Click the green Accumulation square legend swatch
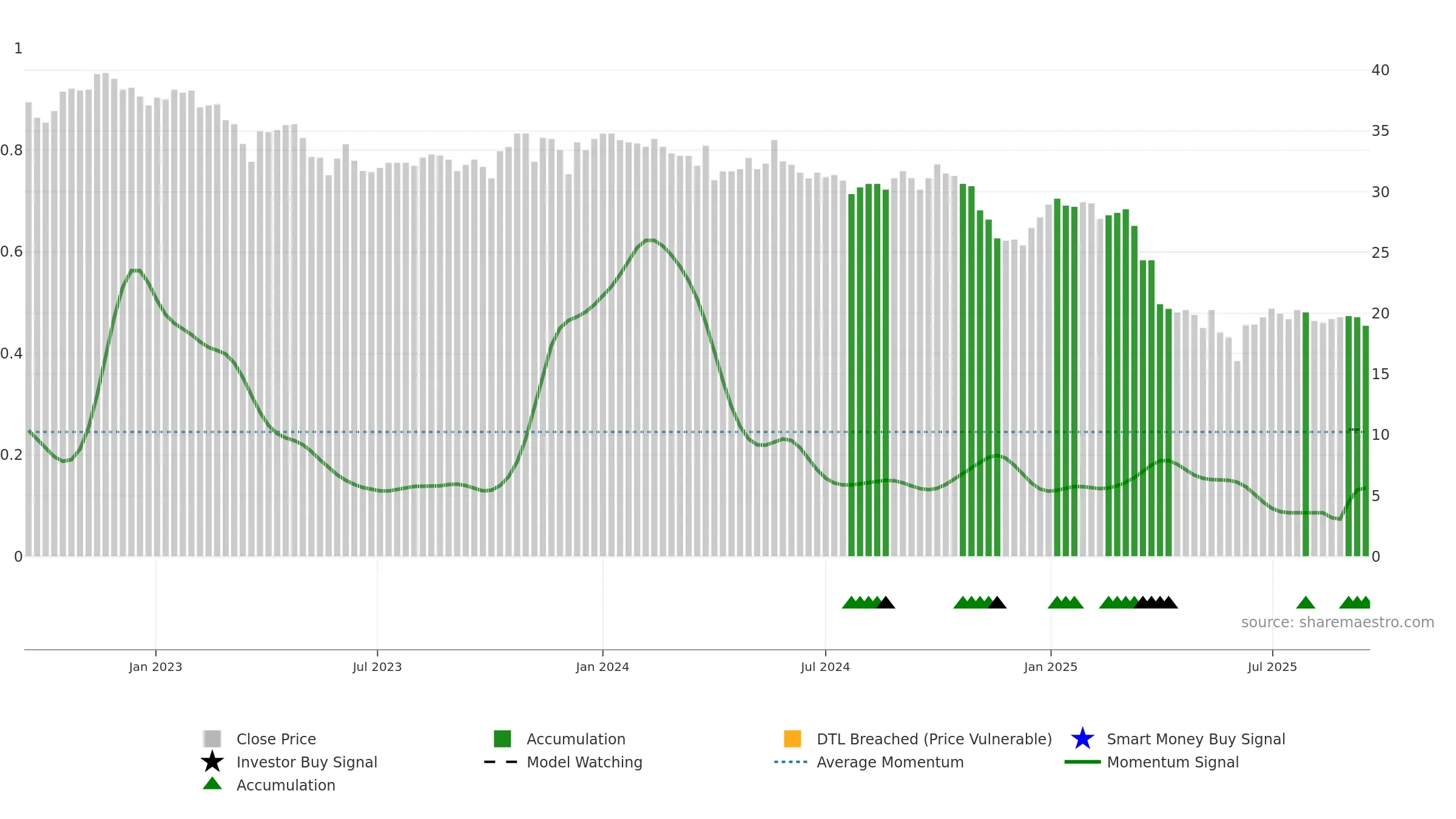The height and width of the screenshot is (819, 1456). (502, 739)
